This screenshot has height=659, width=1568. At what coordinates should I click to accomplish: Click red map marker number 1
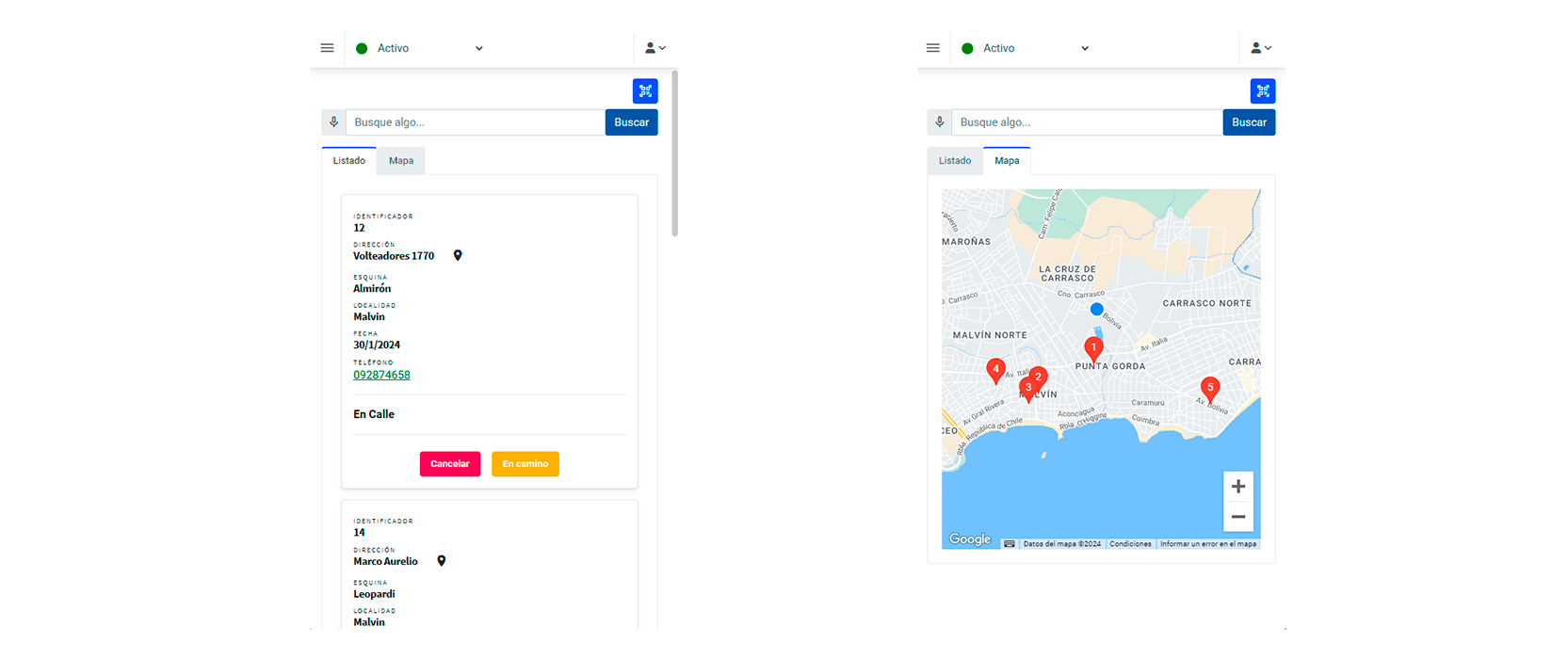pyautogui.click(x=1093, y=347)
